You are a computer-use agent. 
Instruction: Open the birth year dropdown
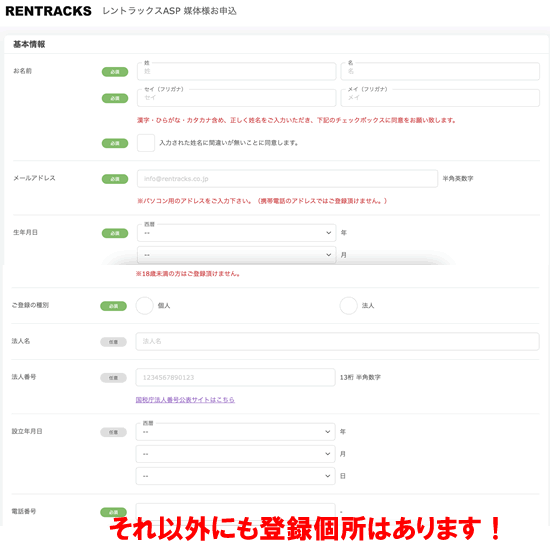(x=236, y=233)
